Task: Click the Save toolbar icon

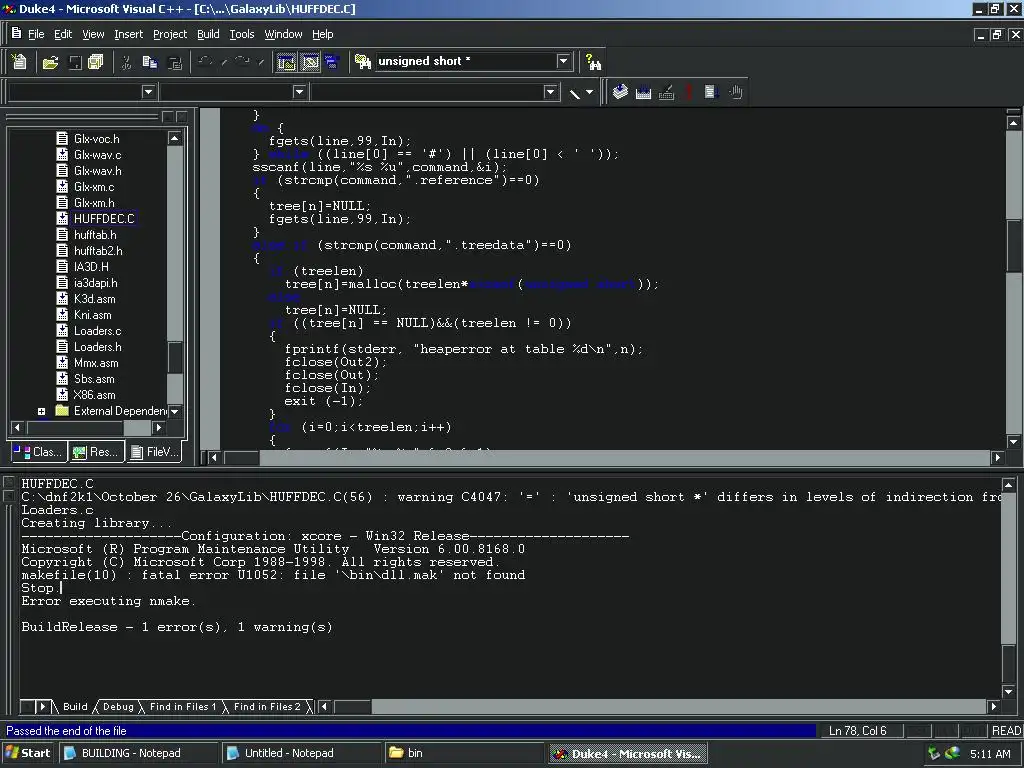Action: (x=75, y=62)
